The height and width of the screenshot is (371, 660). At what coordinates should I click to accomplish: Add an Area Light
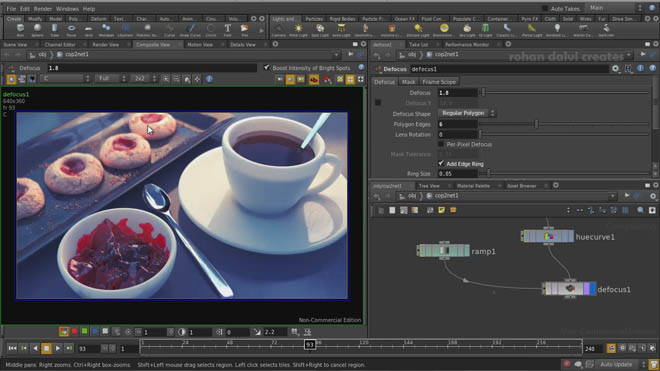coord(341,30)
